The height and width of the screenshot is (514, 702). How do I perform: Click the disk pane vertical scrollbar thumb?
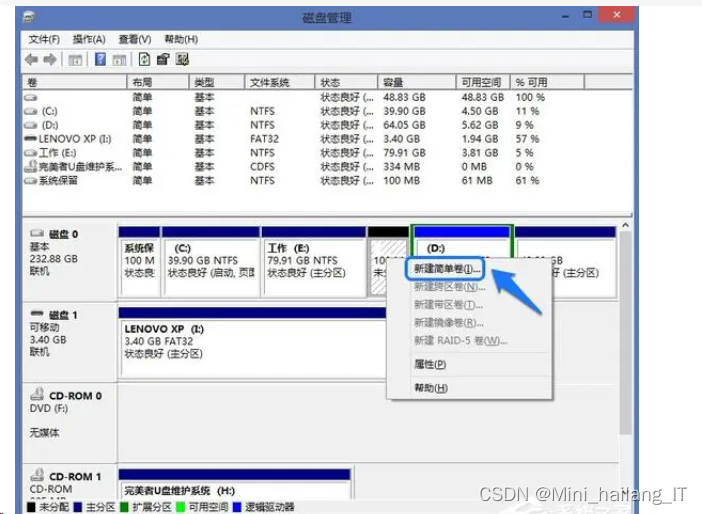tap(625, 333)
